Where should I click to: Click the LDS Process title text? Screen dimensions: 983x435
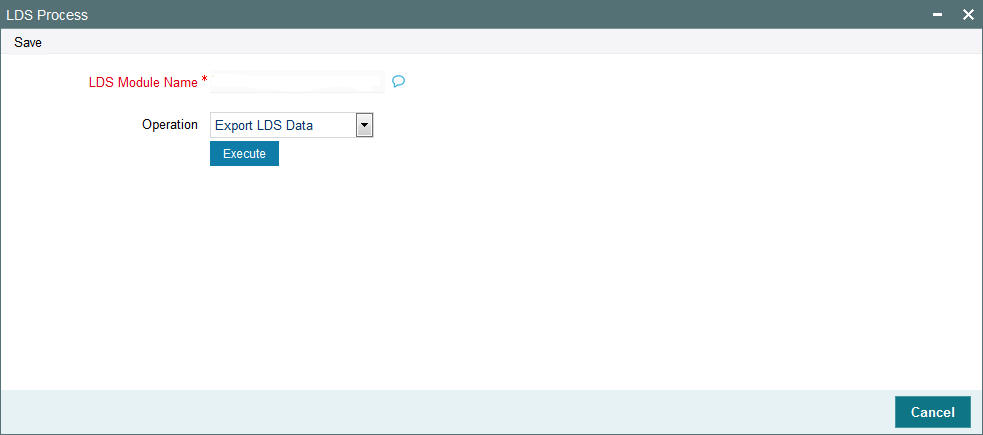click(x=47, y=14)
